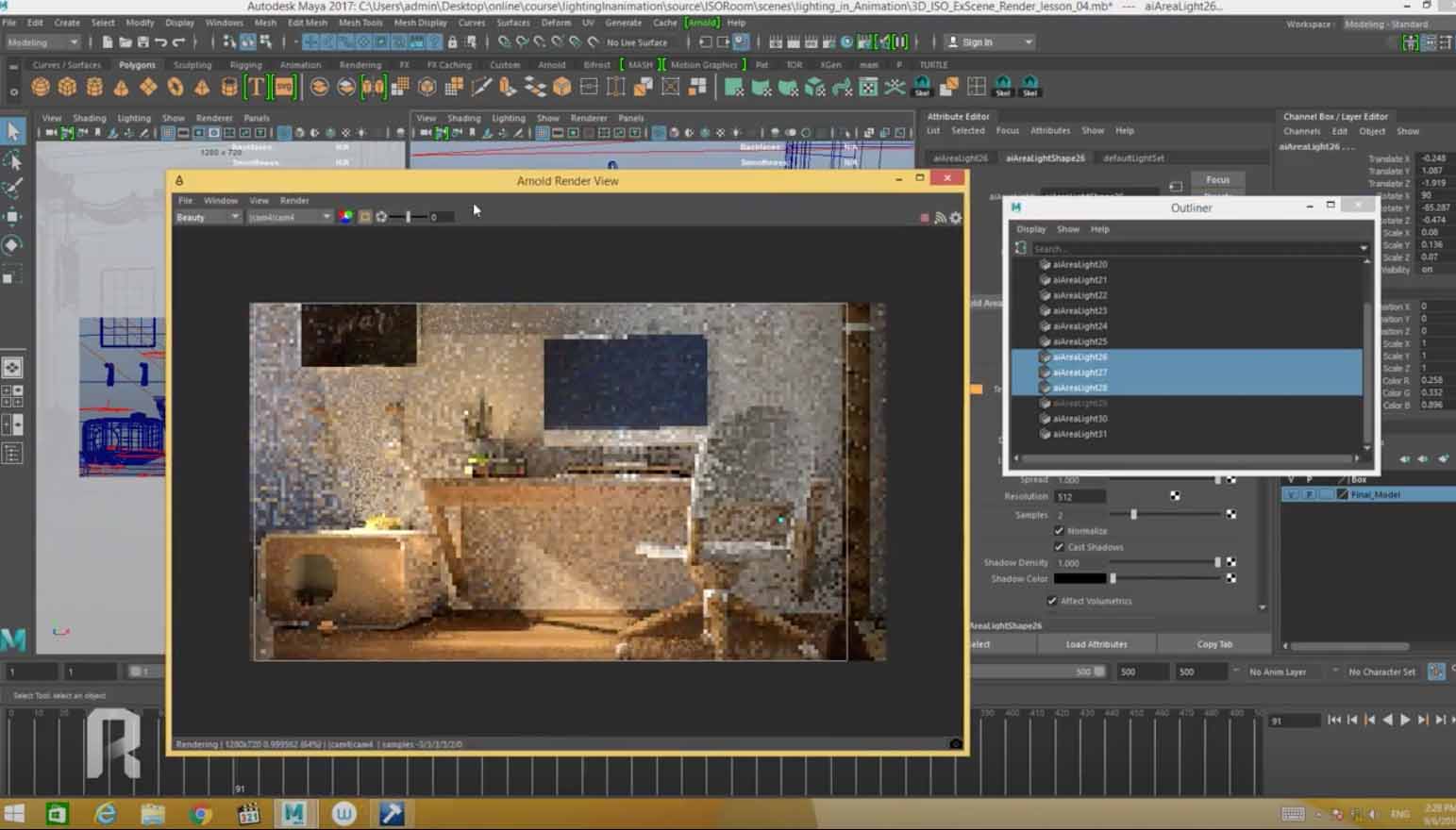Click the polygon Type text tool icon
This screenshot has height=830, width=1456.
pos(256,88)
